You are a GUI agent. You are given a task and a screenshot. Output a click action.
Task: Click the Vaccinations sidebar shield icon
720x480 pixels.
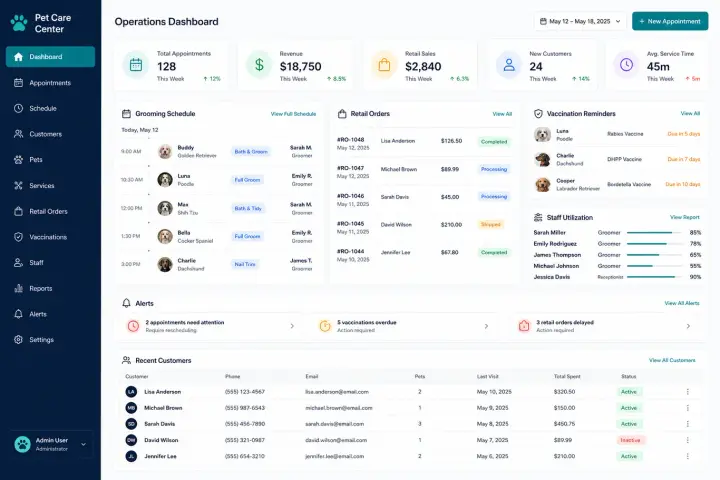(x=18, y=237)
